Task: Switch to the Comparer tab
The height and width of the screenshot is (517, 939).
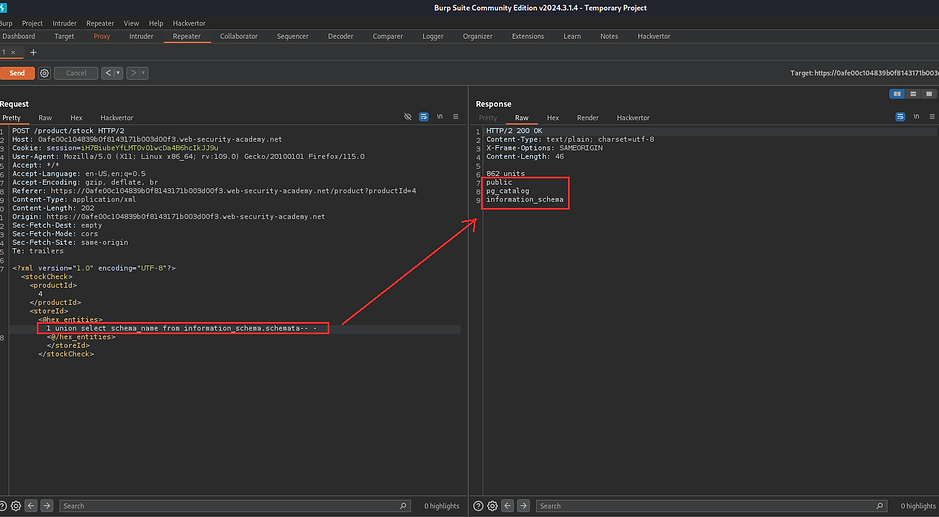Action: pos(387,37)
